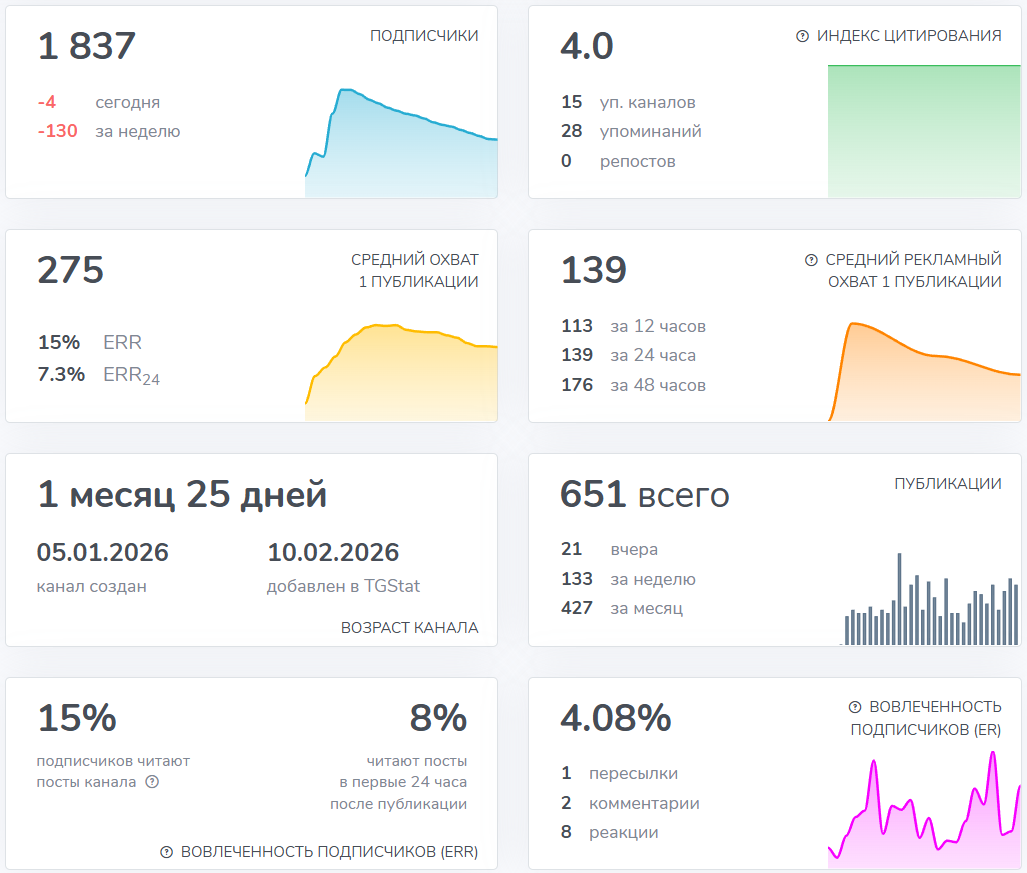Click the green citation index chart
Image resolution: width=1027 pixels, height=873 pixels.
pyautogui.click(x=923, y=131)
